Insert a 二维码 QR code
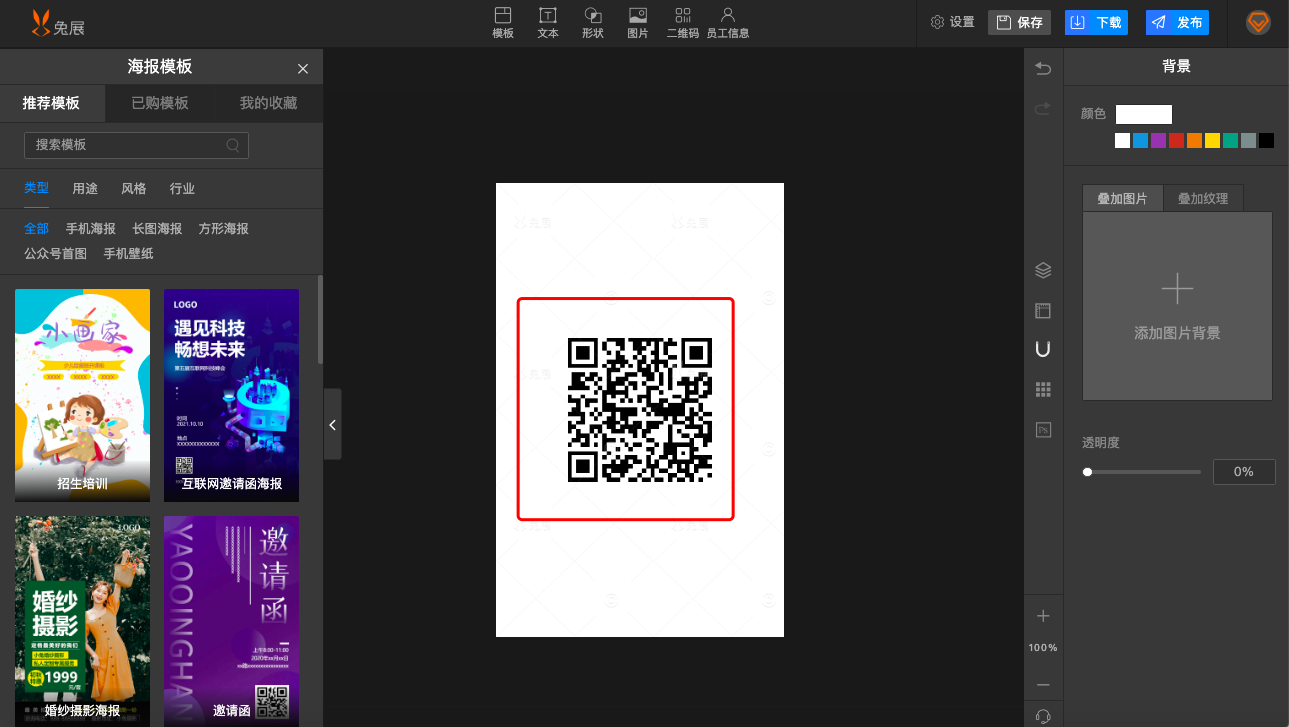1289x727 pixels. point(683,23)
